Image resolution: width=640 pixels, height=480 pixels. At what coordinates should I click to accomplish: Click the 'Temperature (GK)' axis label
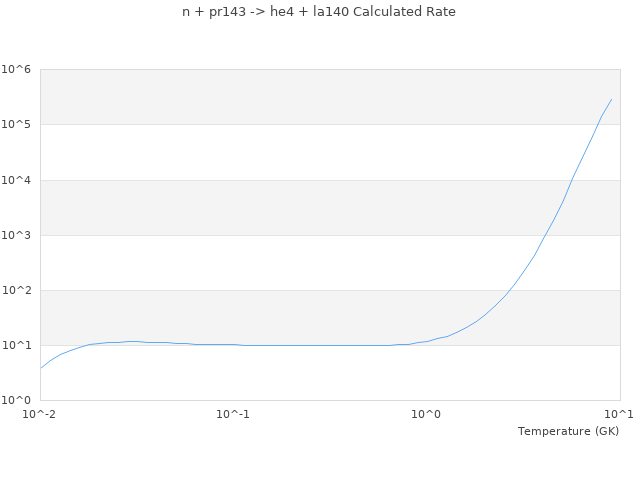point(568,431)
